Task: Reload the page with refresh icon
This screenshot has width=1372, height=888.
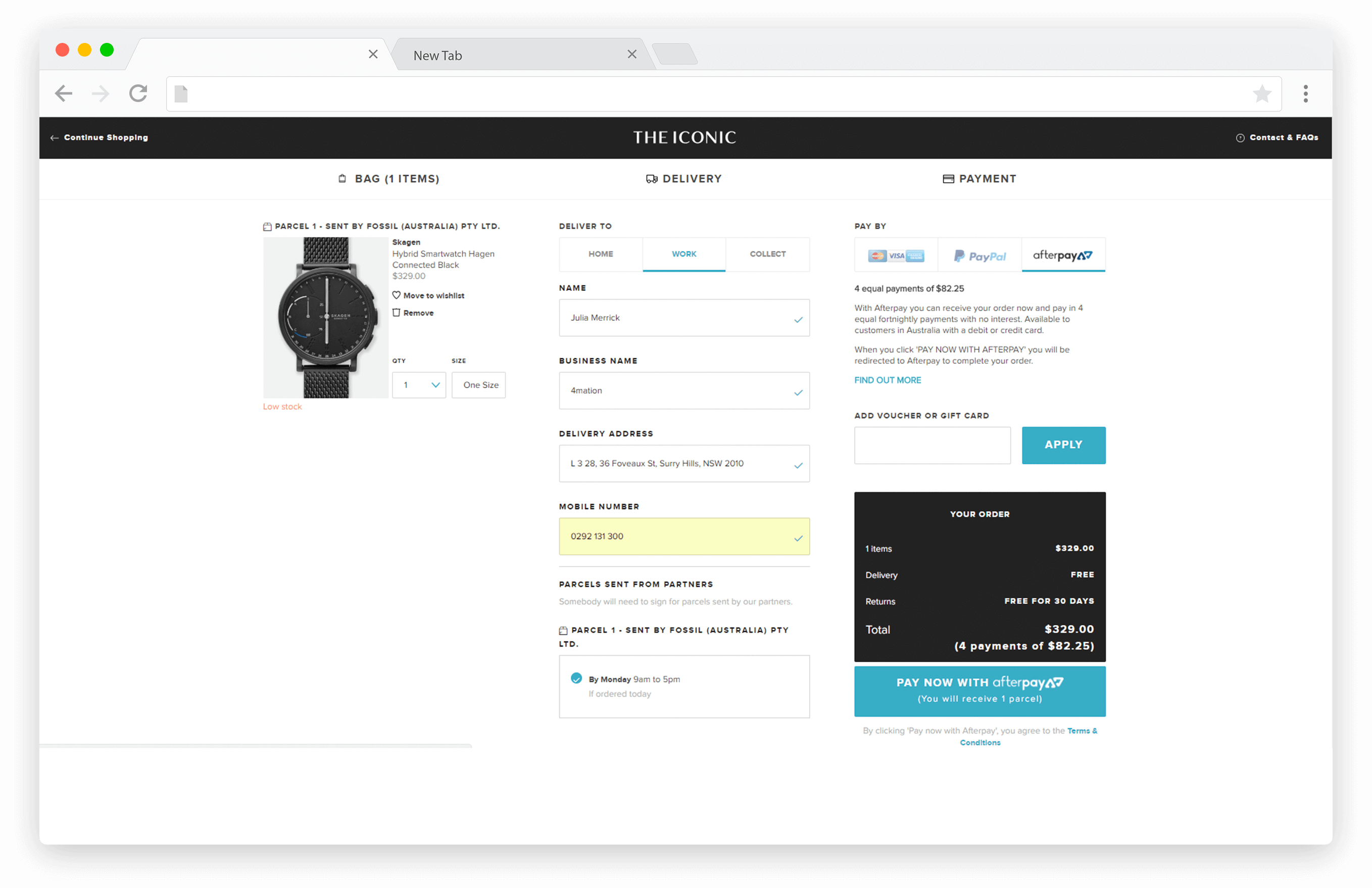Action: pyautogui.click(x=138, y=93)
